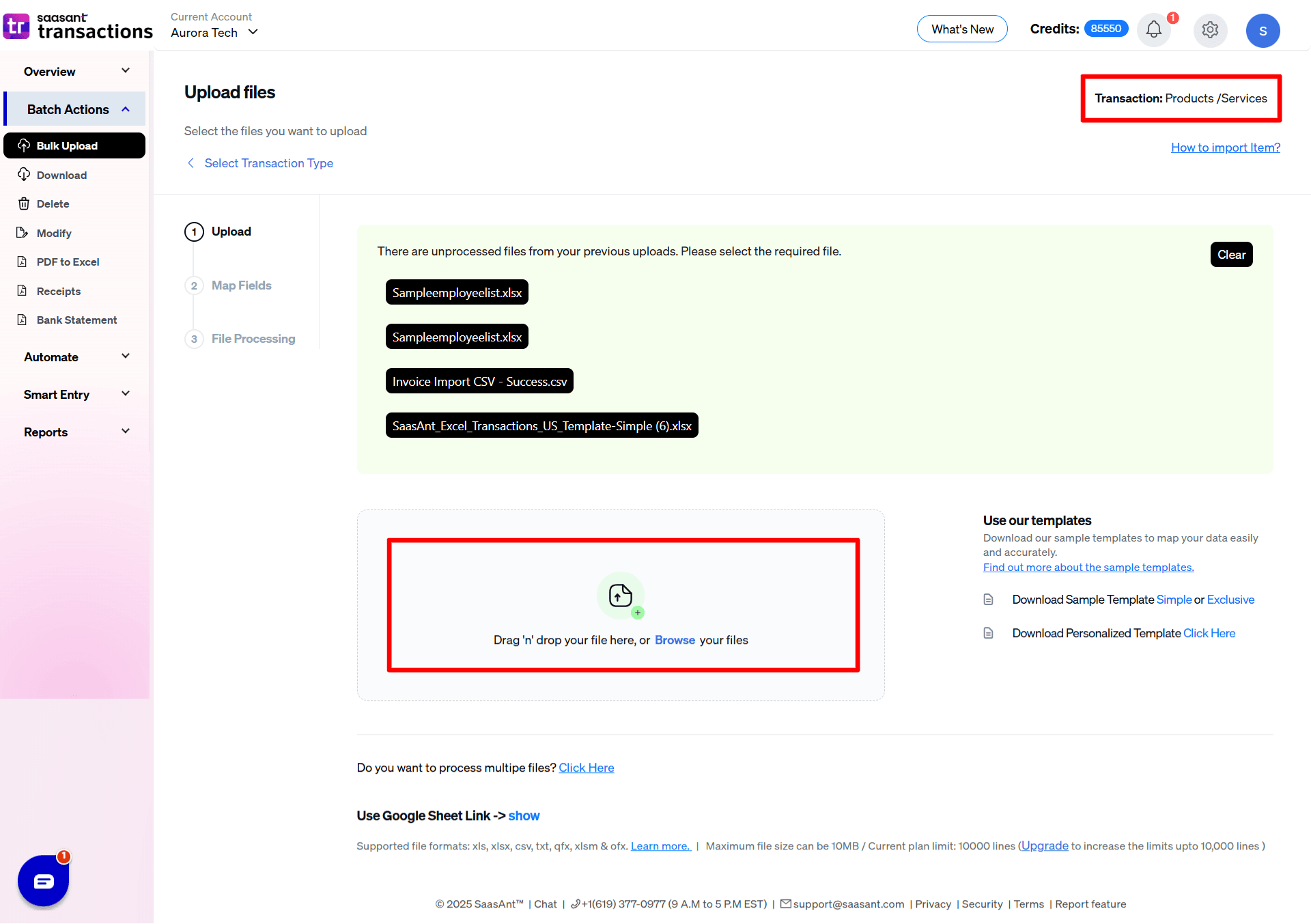Select SaasAnt_Excel_Transactions_US_Template-Simple (6).xlsx file
Image resolution: width=1311 pixels, height=924 pixels.
pyautogui.click(x=541, y=425)
